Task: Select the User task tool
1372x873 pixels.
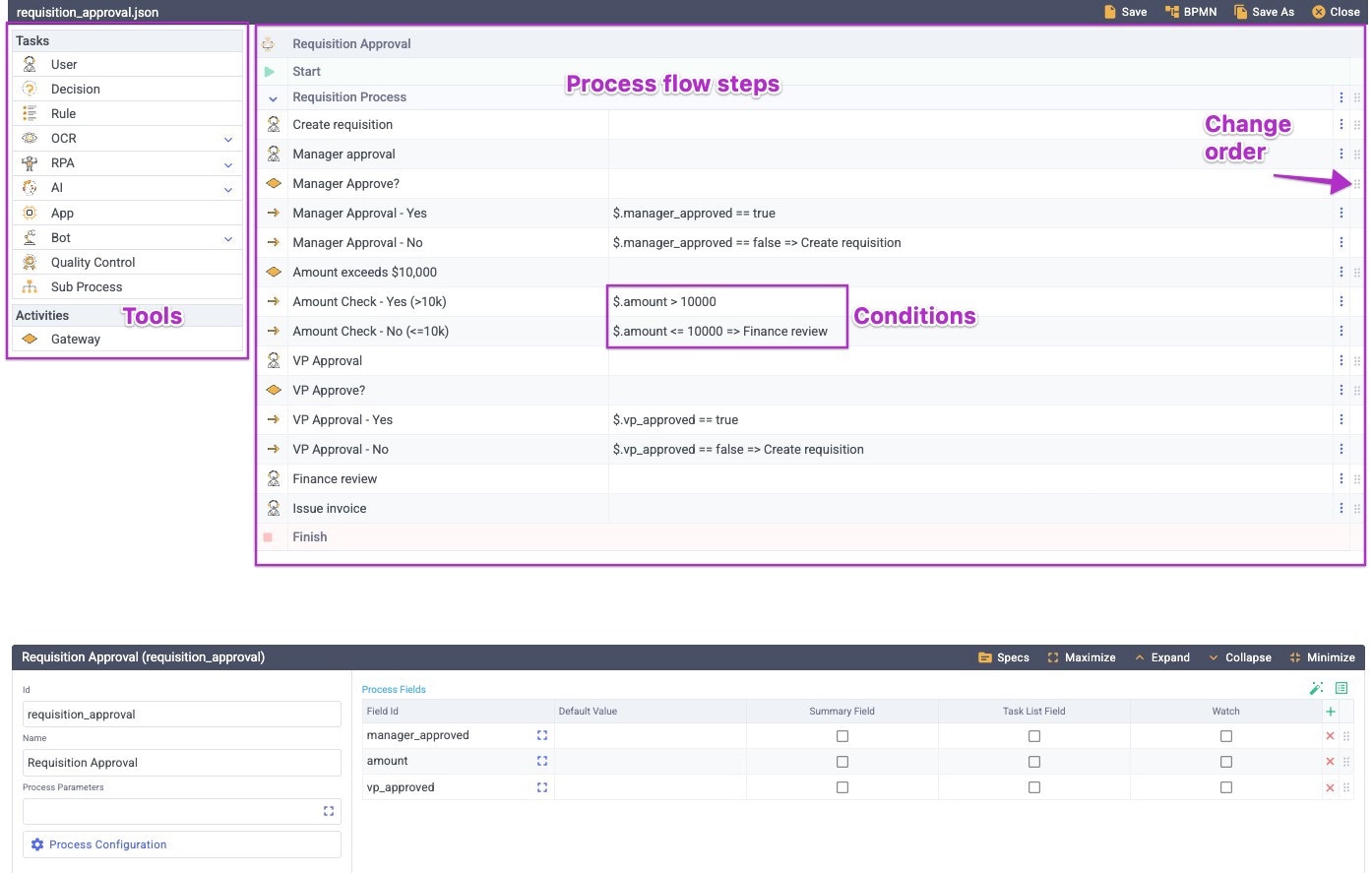Action: click(x=63, y=64)
